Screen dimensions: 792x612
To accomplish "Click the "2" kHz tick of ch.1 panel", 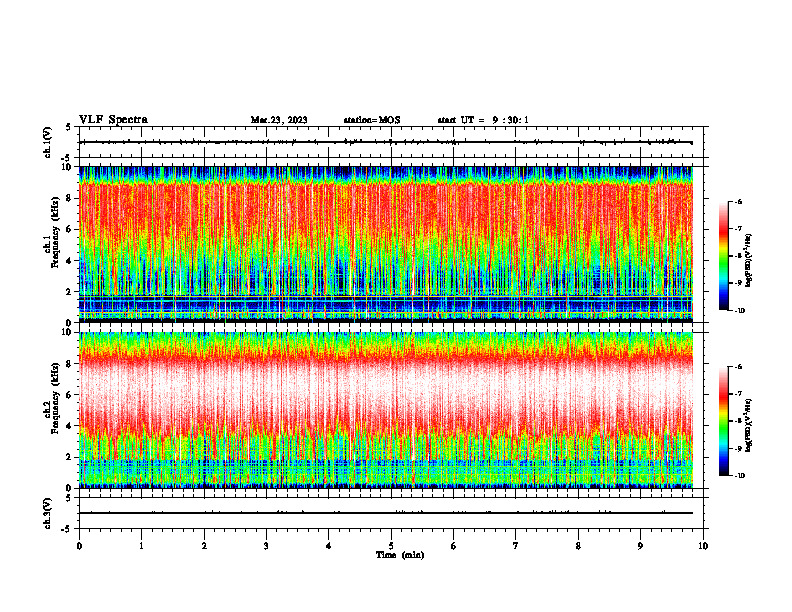I will click(x=70, y=292).
